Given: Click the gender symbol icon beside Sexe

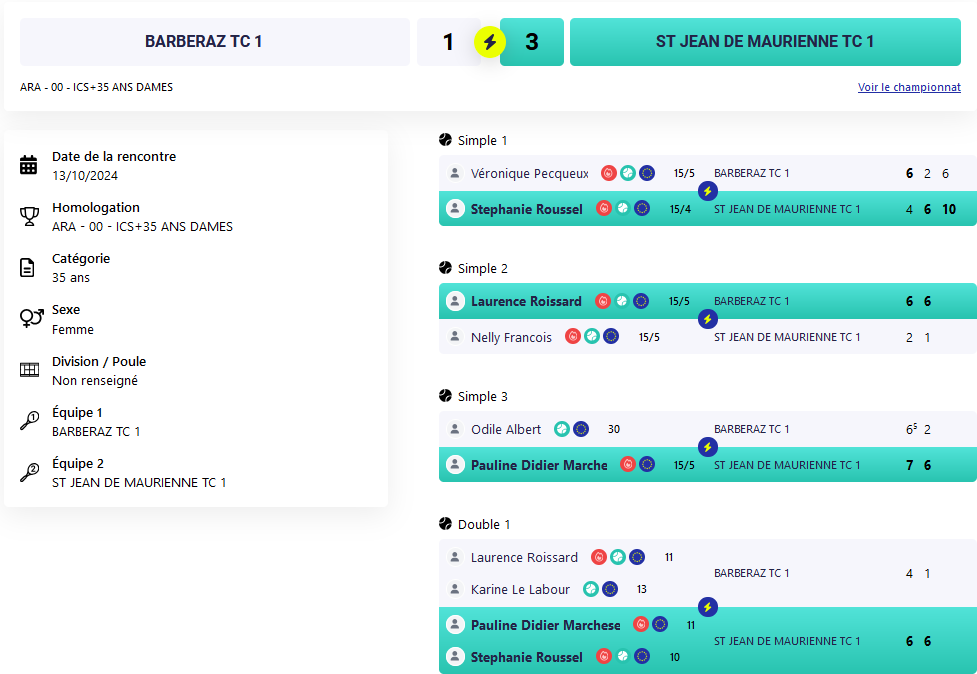Looking at the screenshot, I should click(x=31, y=318).
